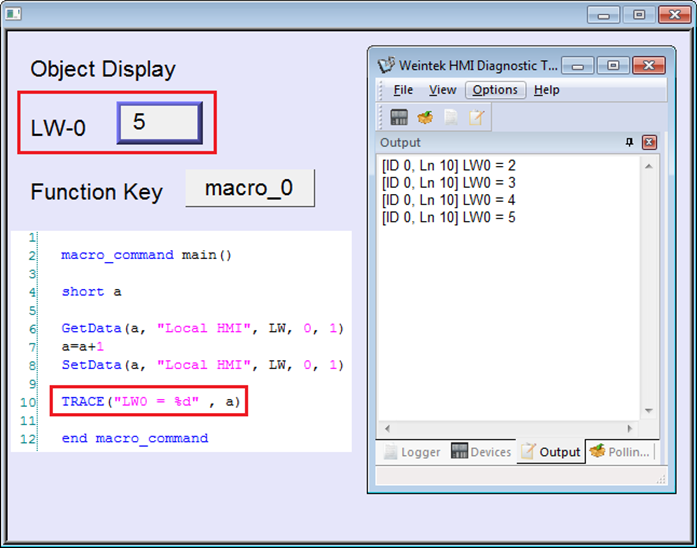Switch to the Polling tab
The image size is (697, 548).
click(620, 452)
